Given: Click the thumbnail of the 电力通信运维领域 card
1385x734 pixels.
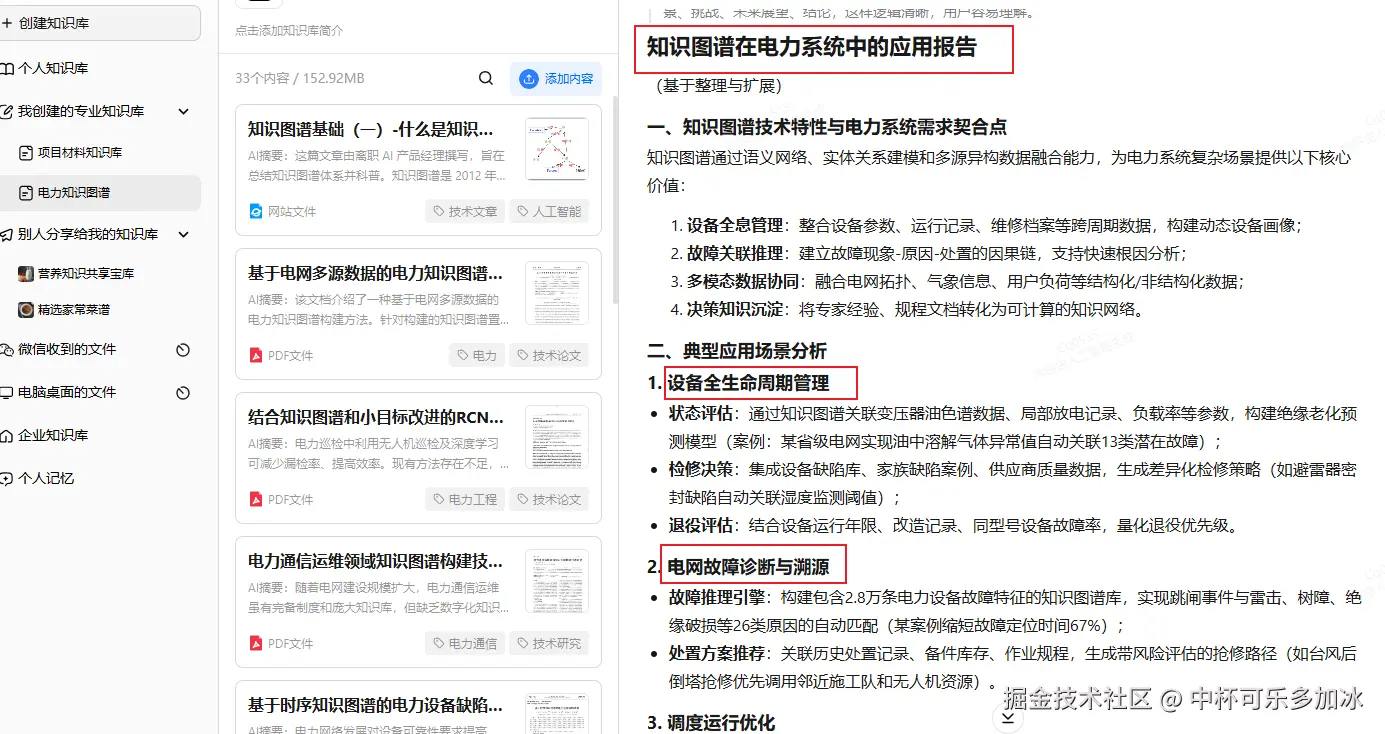Looking at the screenshot, I should click(x=557, y=581).
